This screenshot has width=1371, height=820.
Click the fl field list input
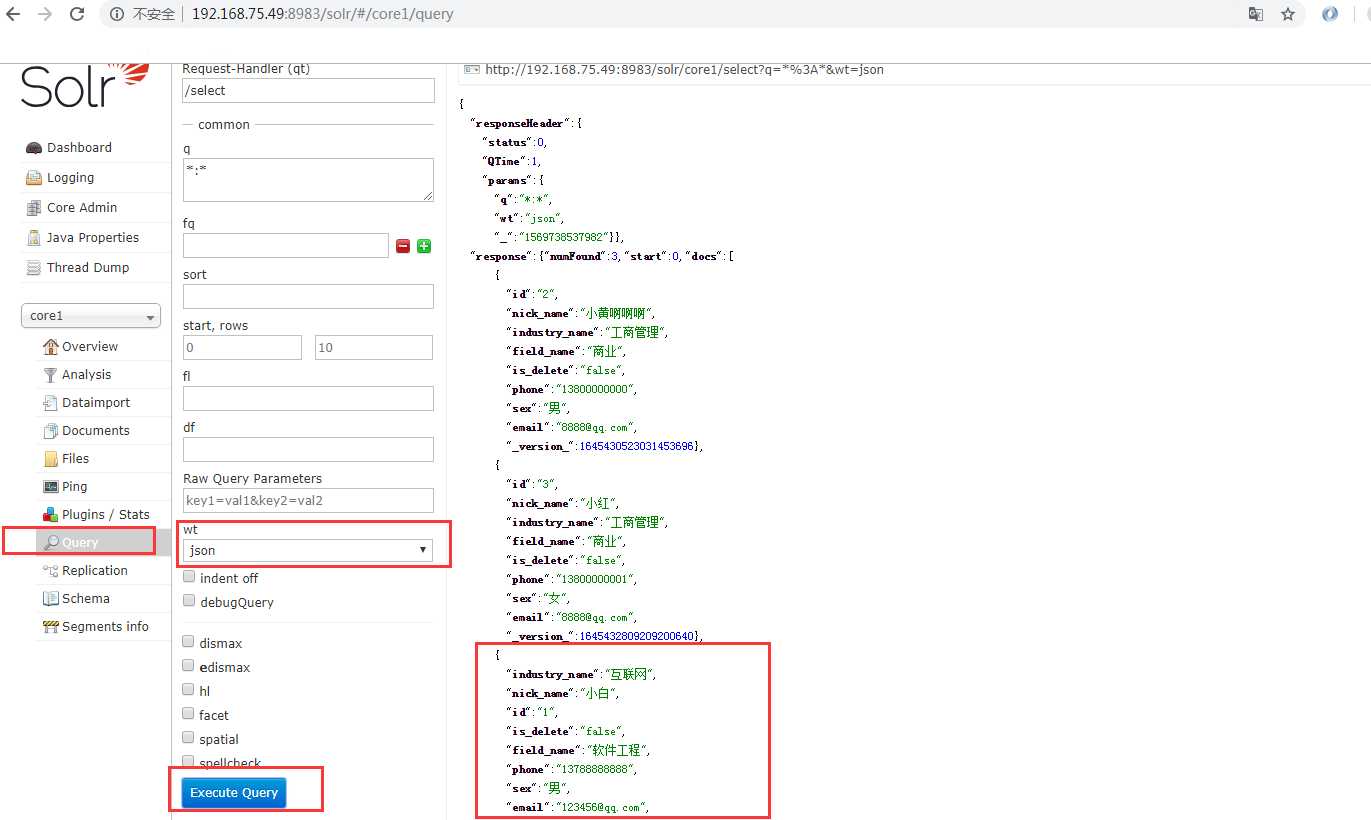[308, 398]
